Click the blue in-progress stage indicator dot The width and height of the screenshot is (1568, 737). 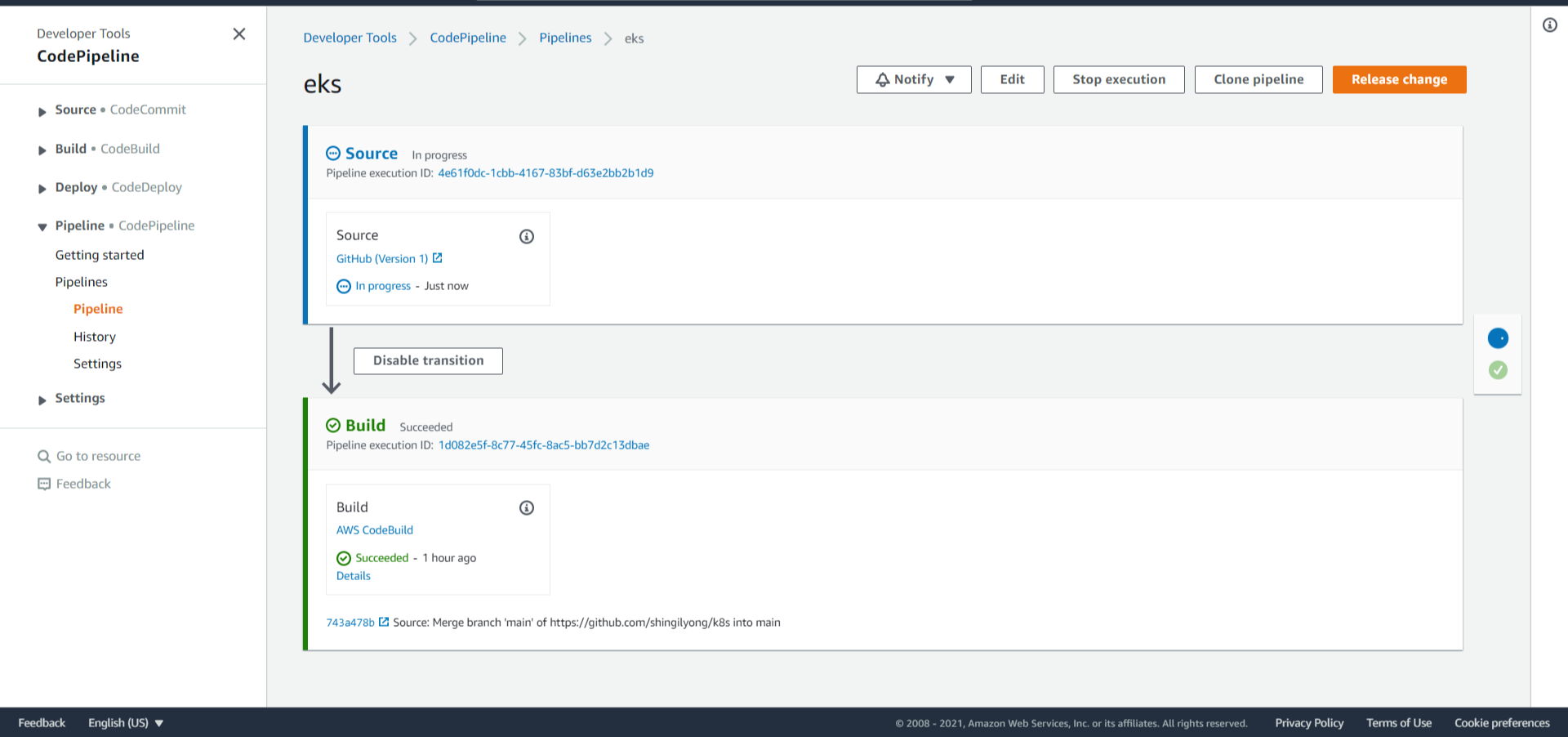(x=1498, y=338)
